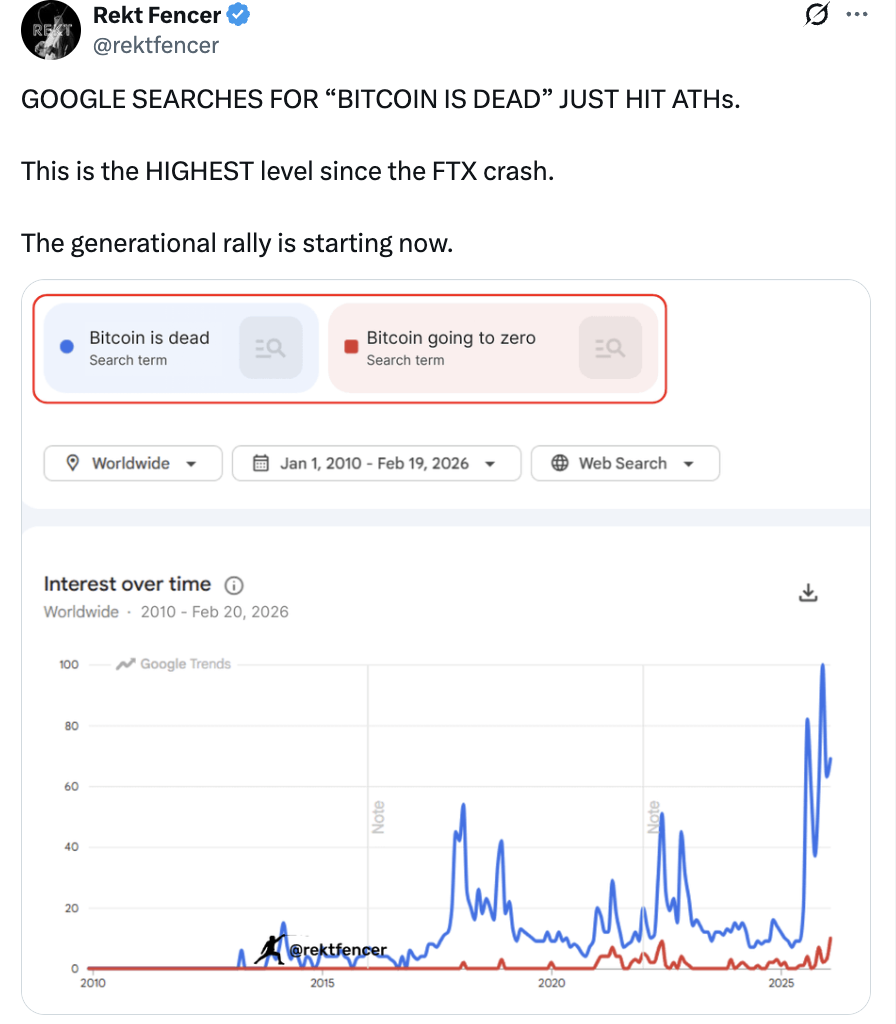Click the red square for Bitcoin going to zero

coord(350,347)
